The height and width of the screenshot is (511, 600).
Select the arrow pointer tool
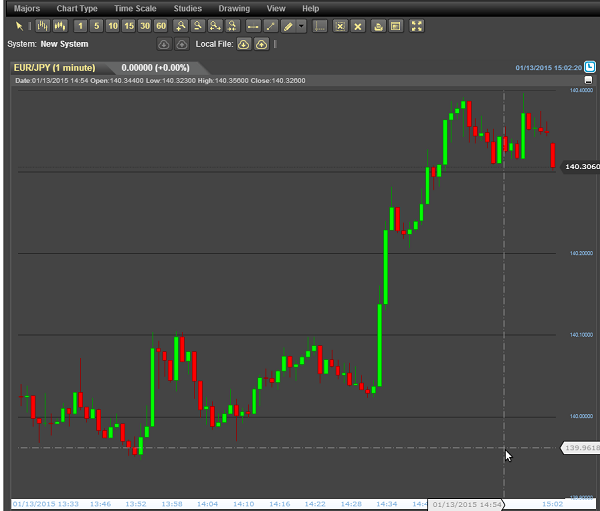(19, 26)
